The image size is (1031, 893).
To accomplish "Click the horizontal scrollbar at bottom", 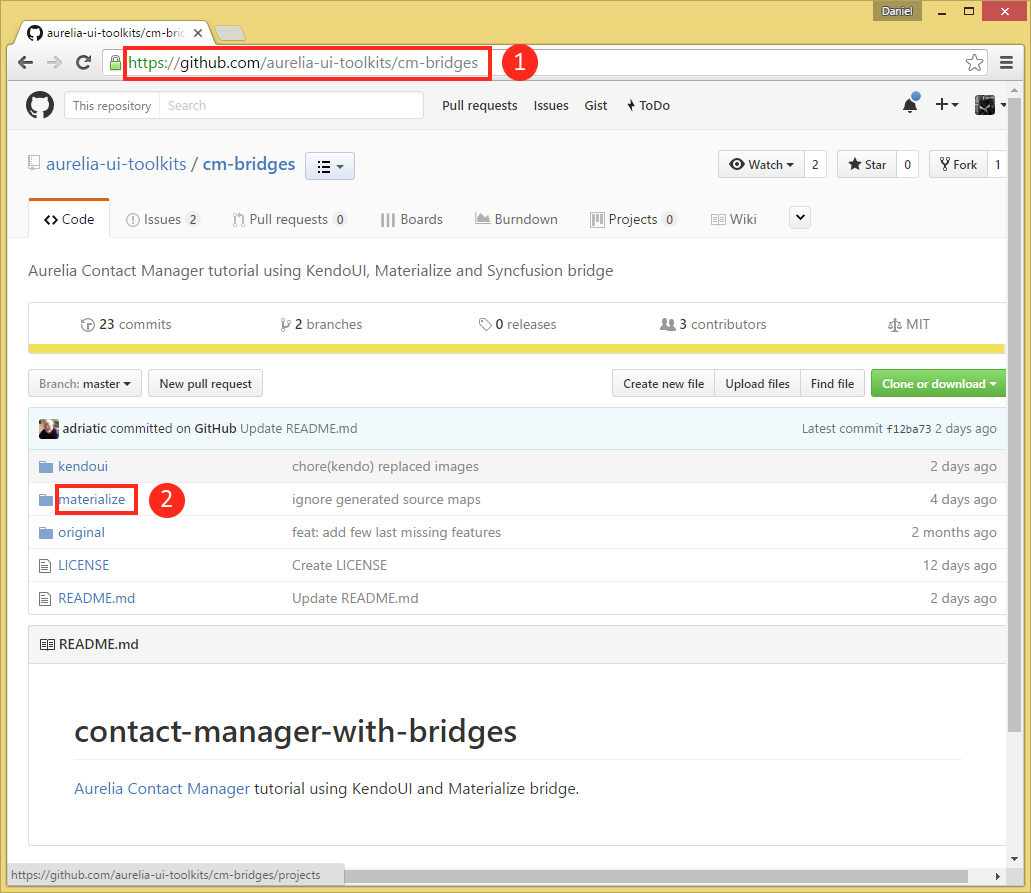I will tap(656, 877).
